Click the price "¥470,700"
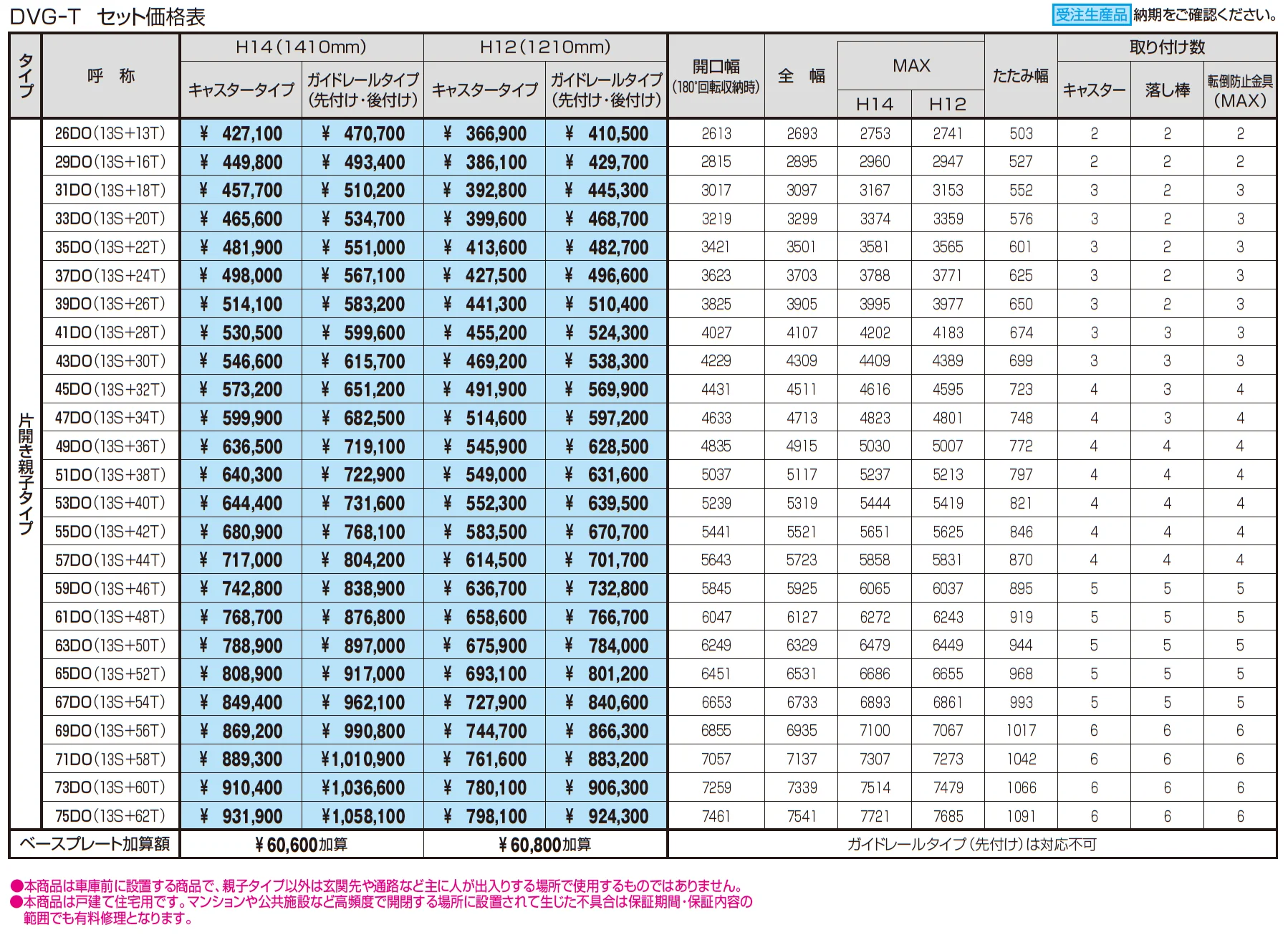The width and height of the screenshot is (1288, 945). [363, 133]
